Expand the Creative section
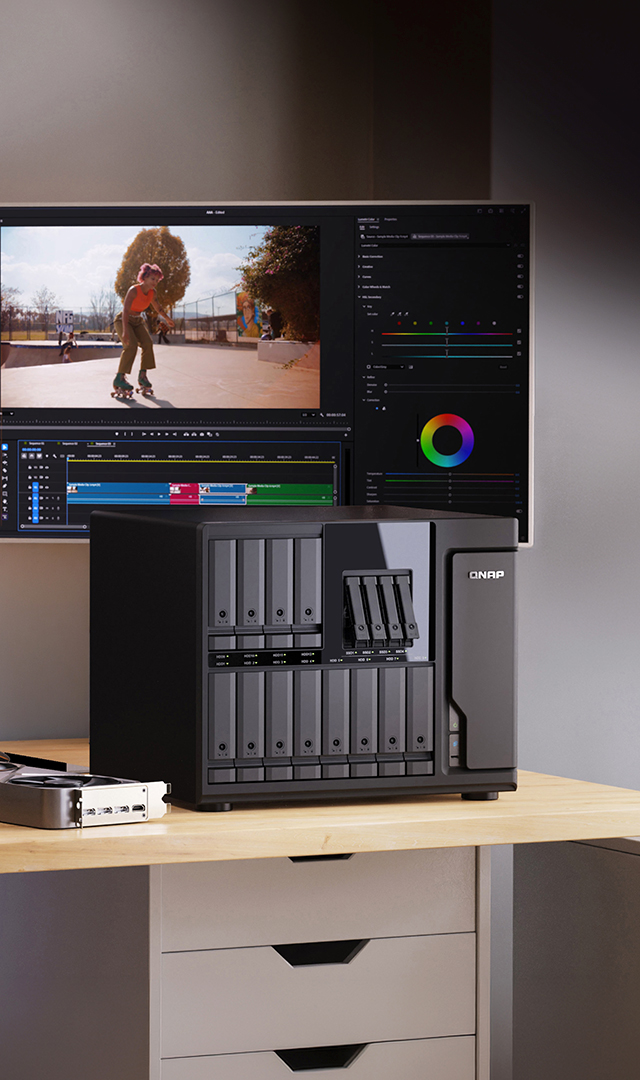640x1080 pixels. click(359, 267)
